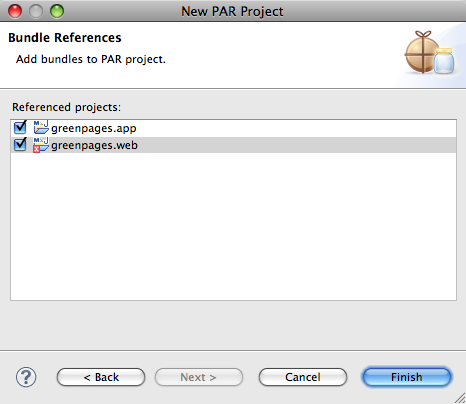Viewport: 466px width, 404px height.
Task: Click empty area of Referenced projects list
Action: pyautogui.click(x=233, y=227)
